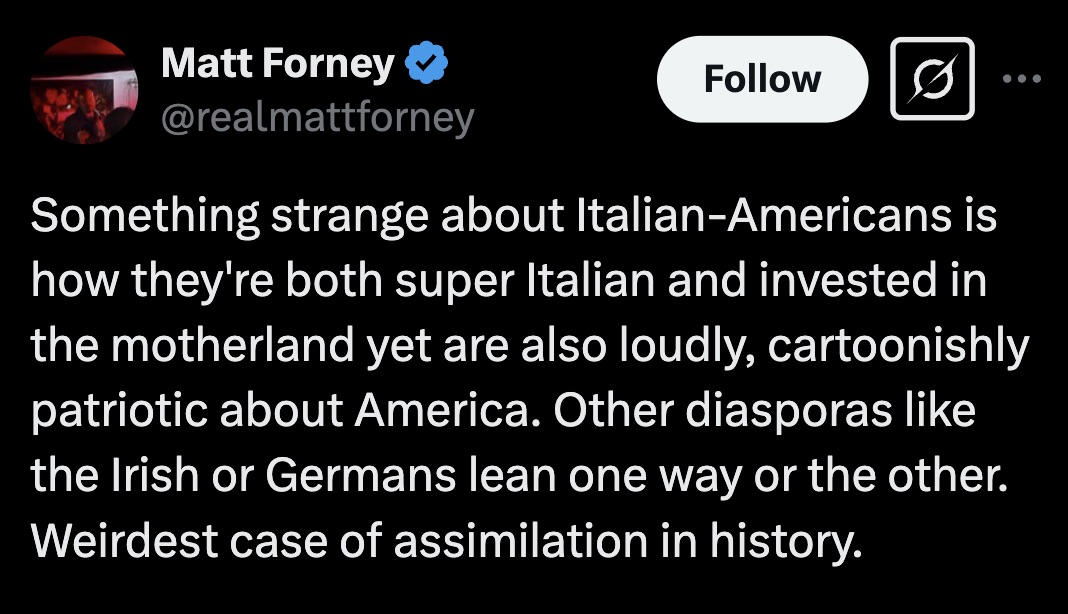Click the sentence 'Weirdest case of assimilation'
1068x614 pixels.
click(x=340, y=541)
